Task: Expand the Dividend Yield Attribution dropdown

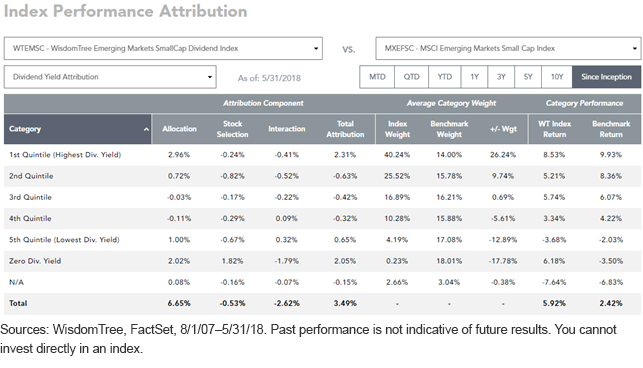Action: [x=110, y=77]
